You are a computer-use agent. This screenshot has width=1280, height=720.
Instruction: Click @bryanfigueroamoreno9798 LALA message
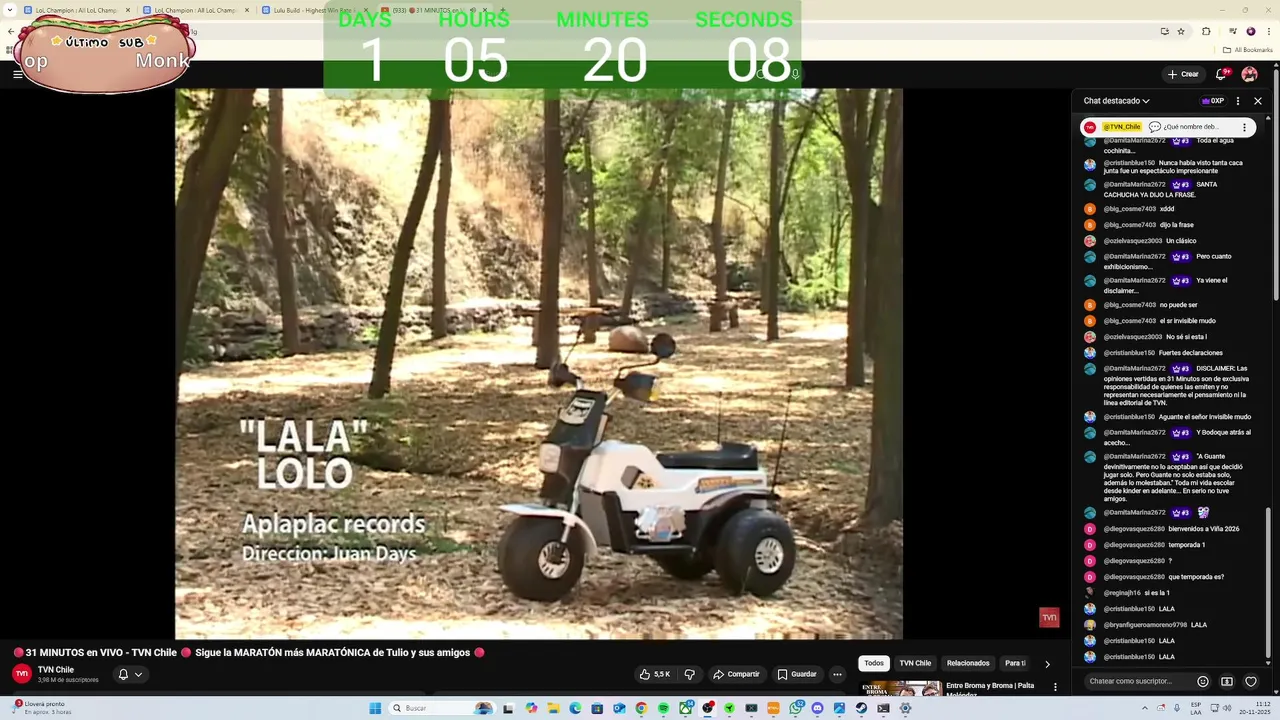pyautogui.click(x=1170, y=625)
